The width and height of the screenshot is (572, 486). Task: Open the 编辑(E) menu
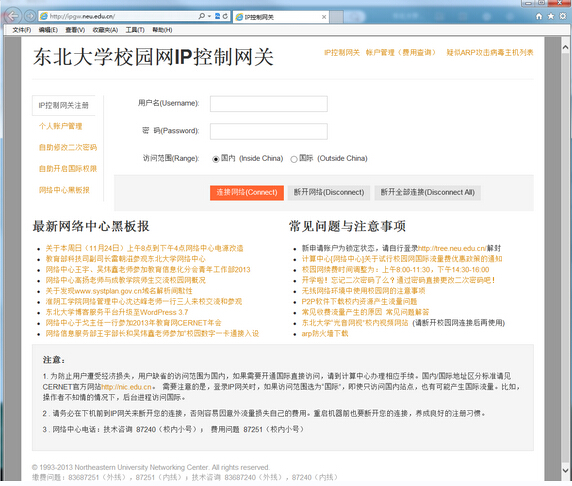coord(48,30)
